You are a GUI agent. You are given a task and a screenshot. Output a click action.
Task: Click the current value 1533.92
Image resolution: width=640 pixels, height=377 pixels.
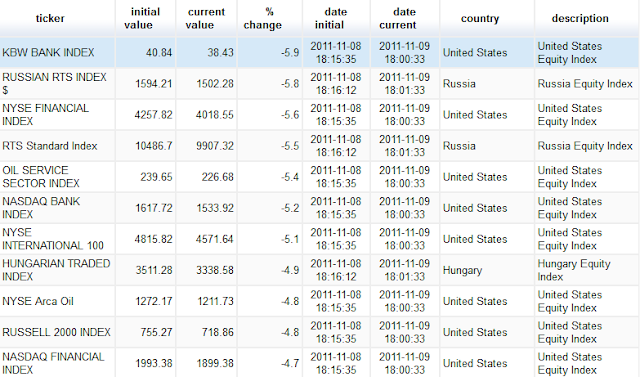[x=215, y=208]
